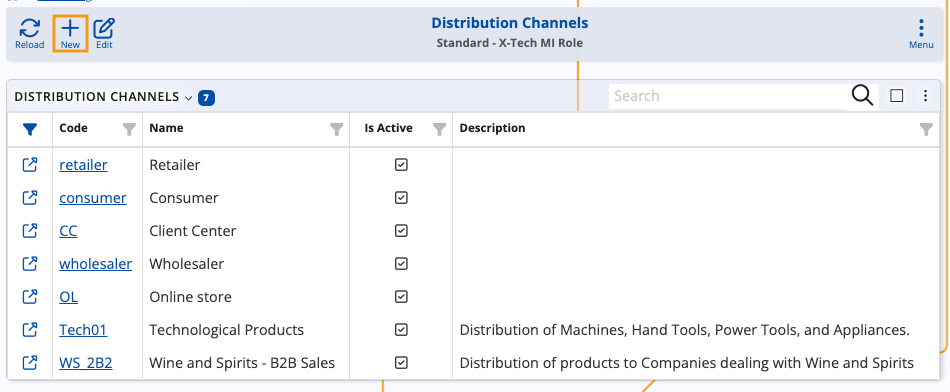Open WS_2B2 row external link icon
Viewport: 950px width, 392px height.
click(30, 362)
